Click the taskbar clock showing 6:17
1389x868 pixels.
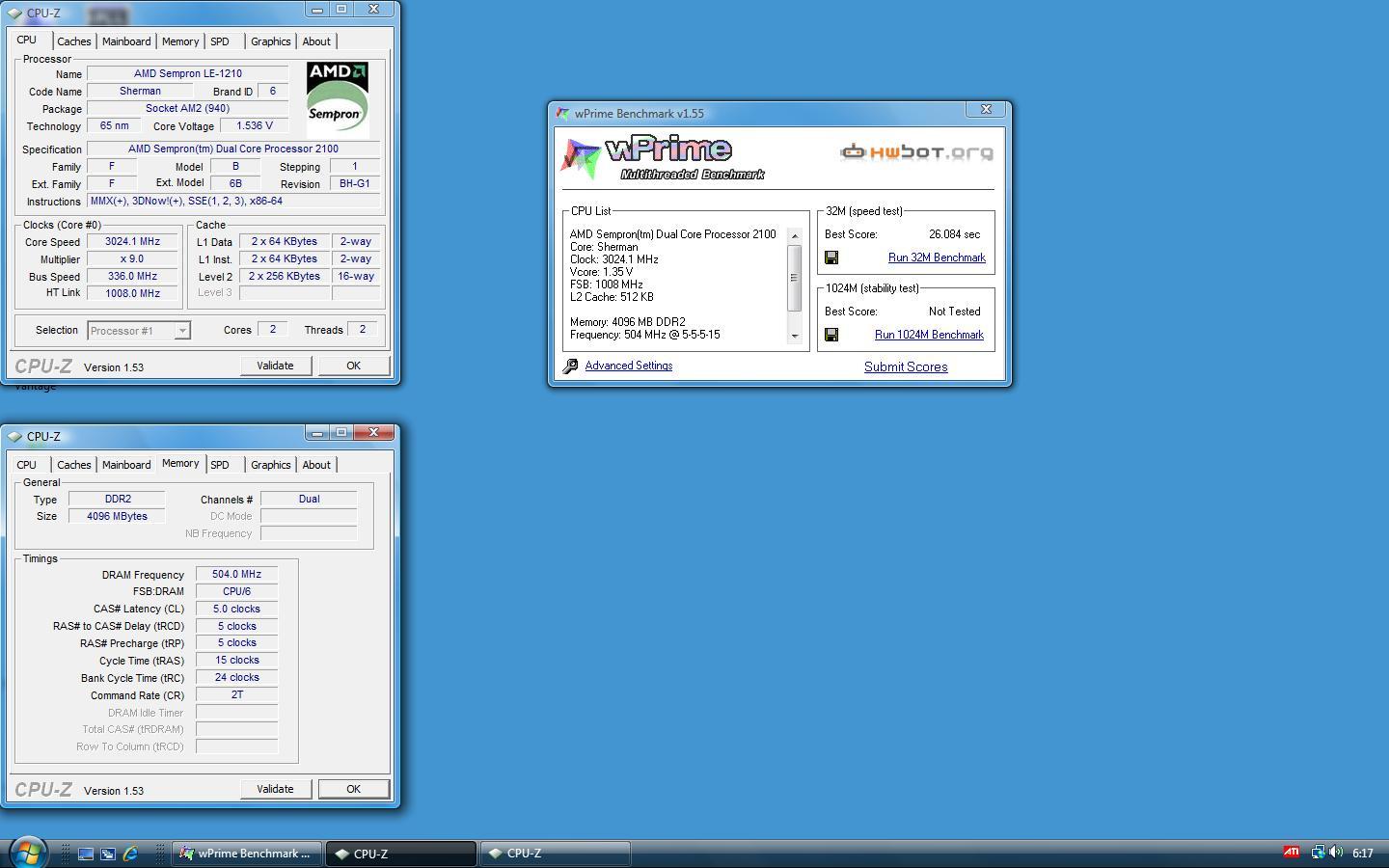[1362, 854]
